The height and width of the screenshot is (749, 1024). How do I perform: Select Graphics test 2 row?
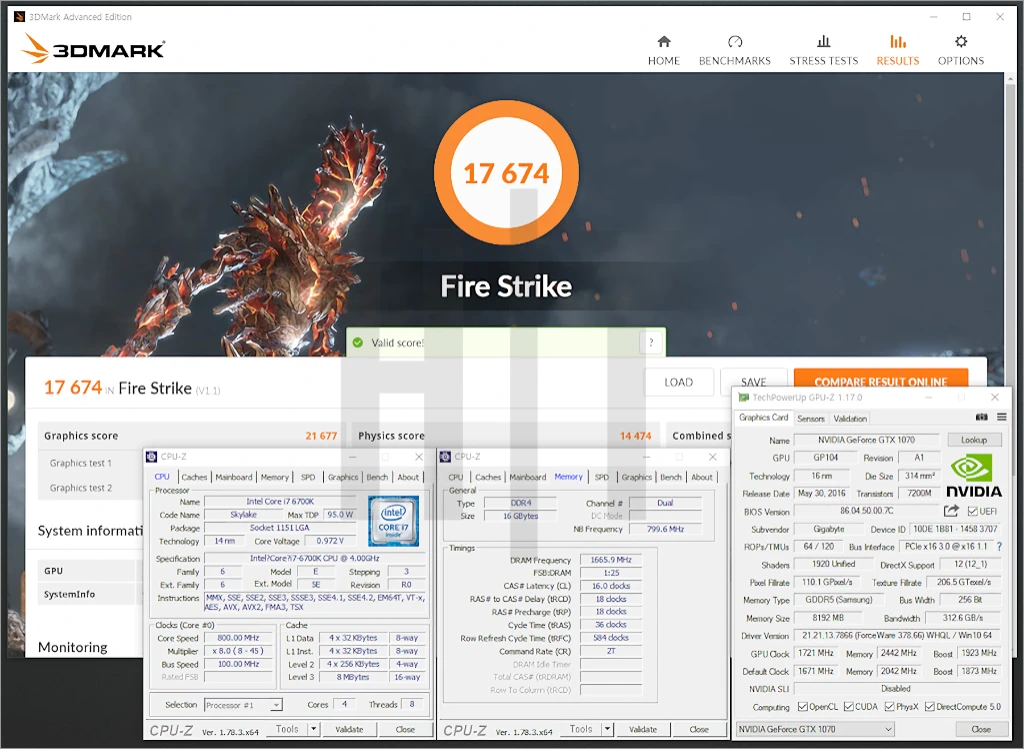pyautogui.click(x=90, y=488)
